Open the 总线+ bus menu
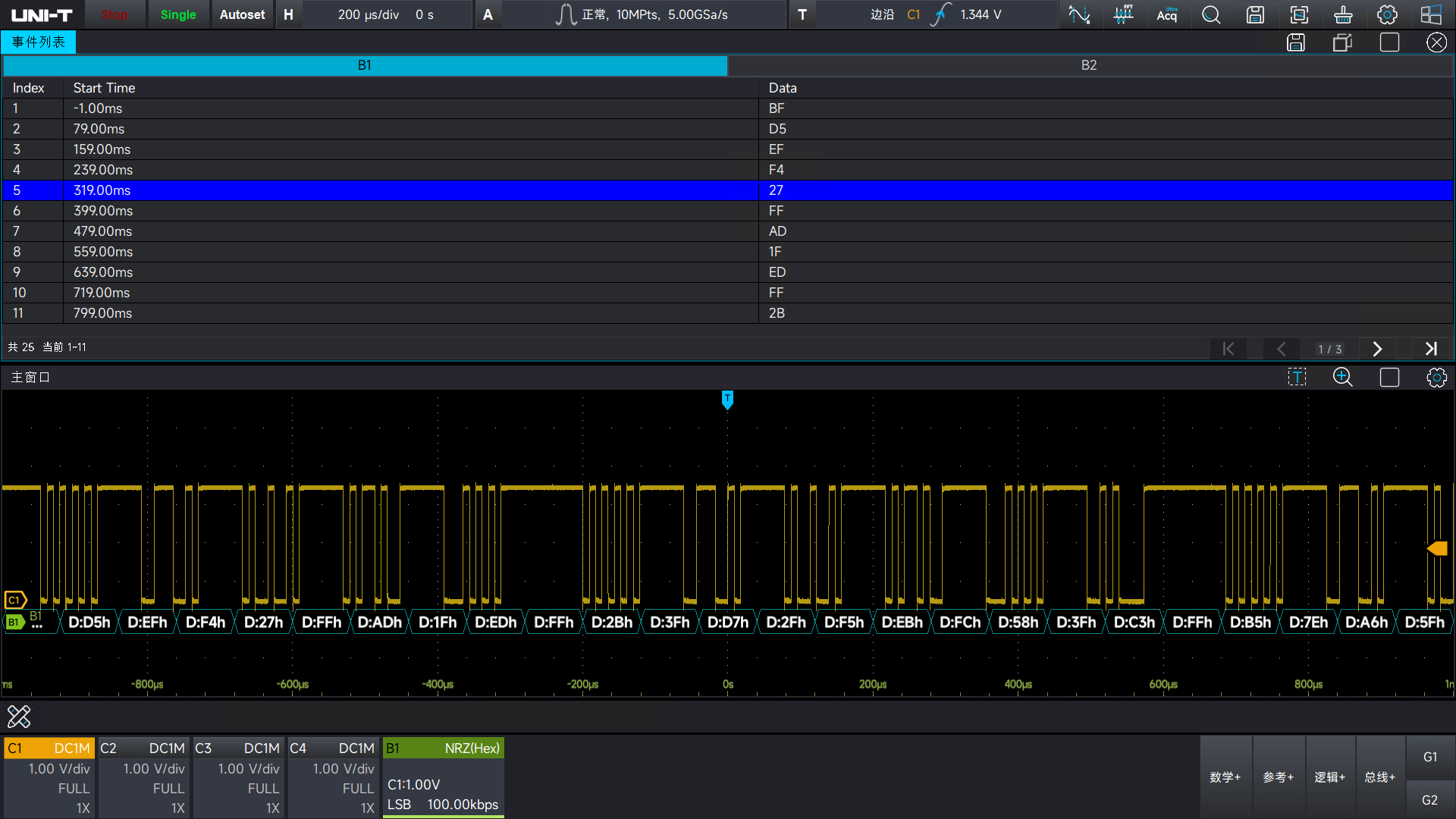 [1379, 777]
